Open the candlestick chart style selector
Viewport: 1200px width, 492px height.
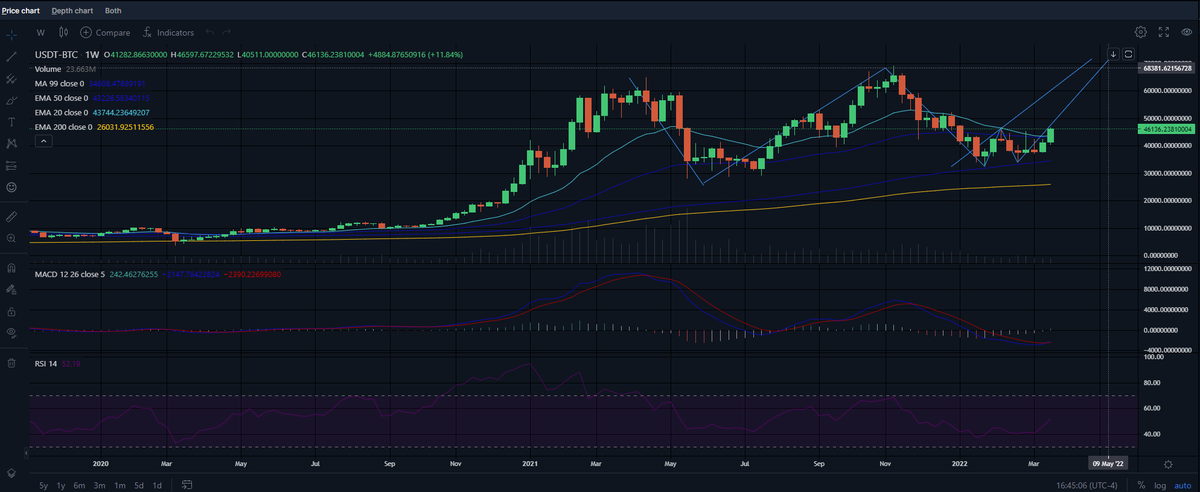[x=65, y=32]
